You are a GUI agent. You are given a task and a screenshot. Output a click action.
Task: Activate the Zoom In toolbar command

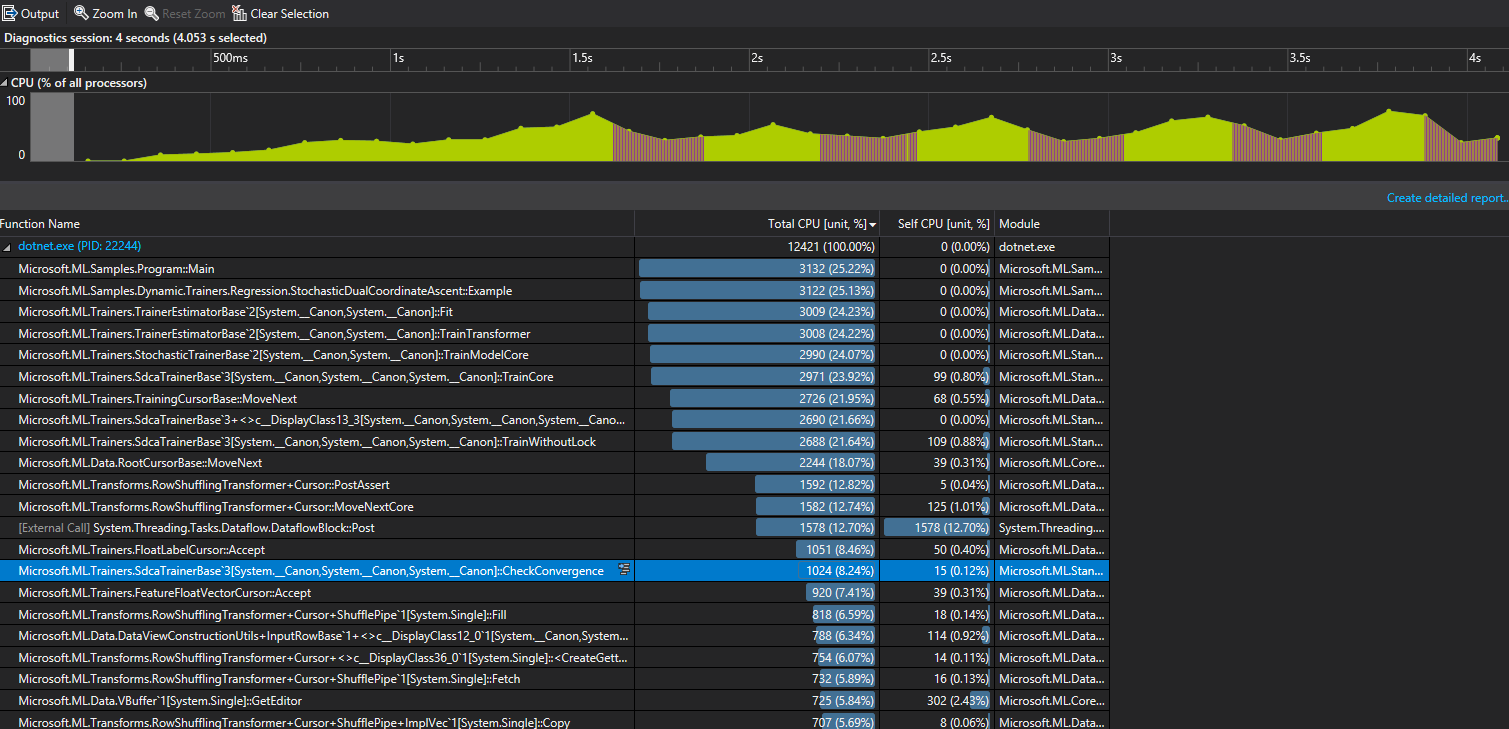pos(104,13)
